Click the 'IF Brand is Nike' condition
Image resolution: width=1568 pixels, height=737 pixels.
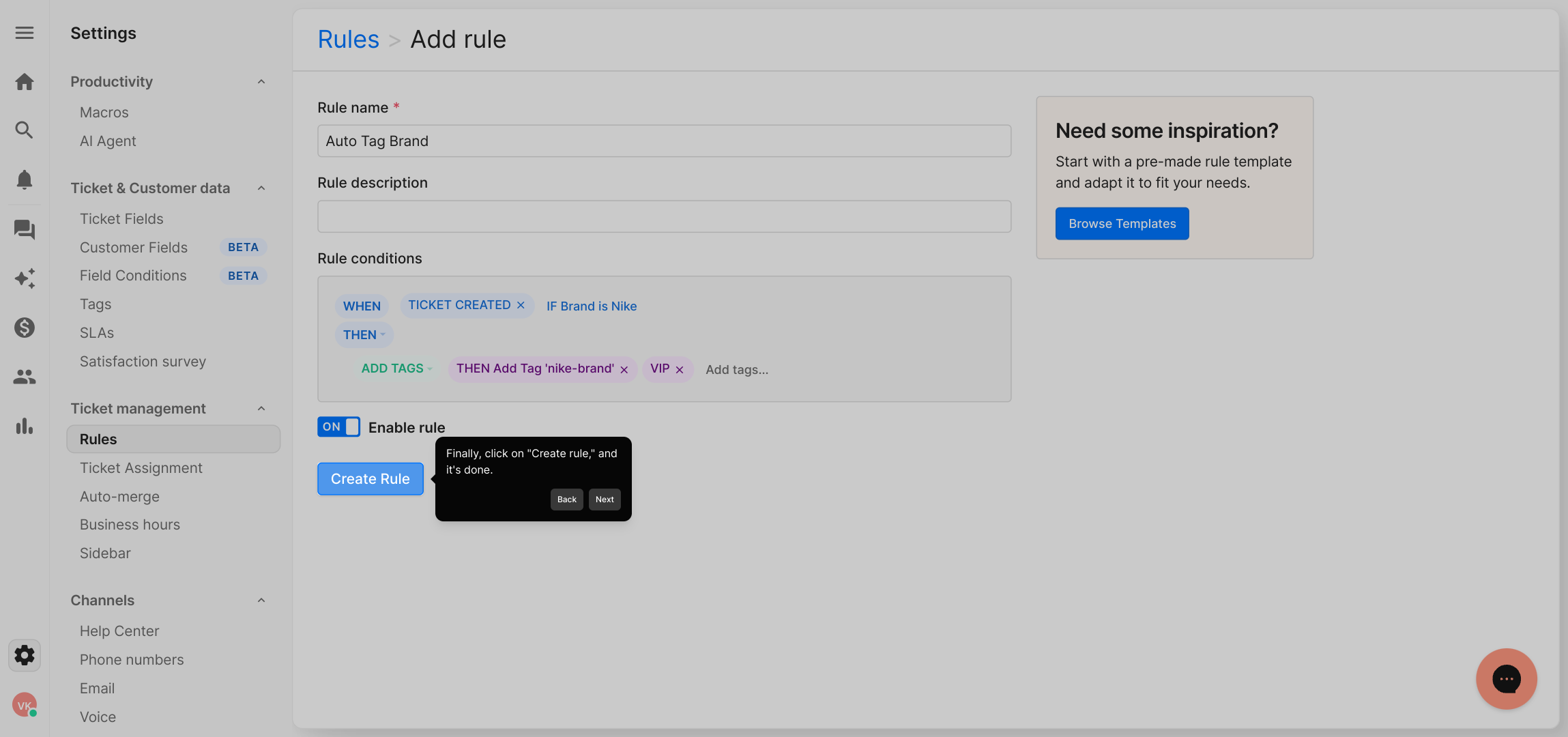coord(592,306)
